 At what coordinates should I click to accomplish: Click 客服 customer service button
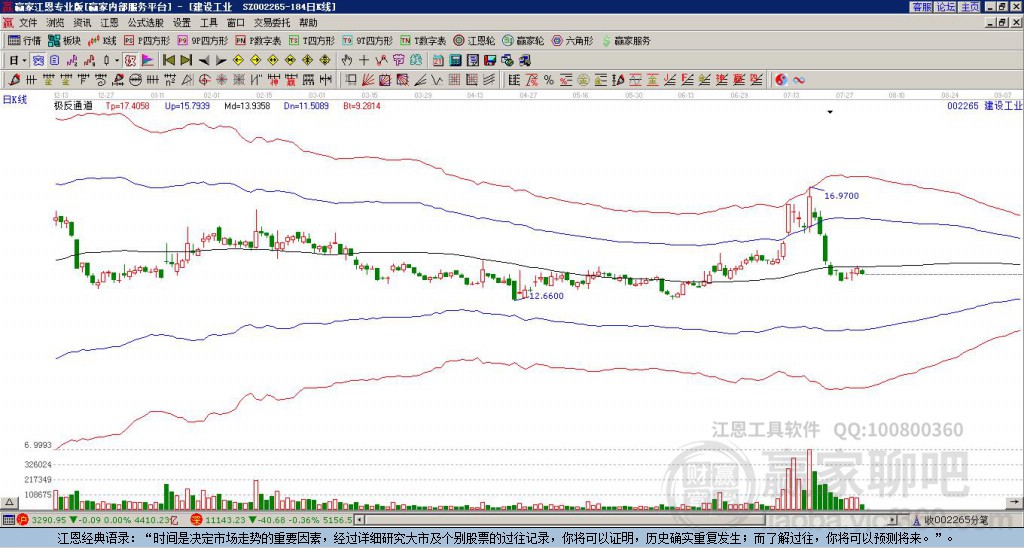(x=921, y=7)
